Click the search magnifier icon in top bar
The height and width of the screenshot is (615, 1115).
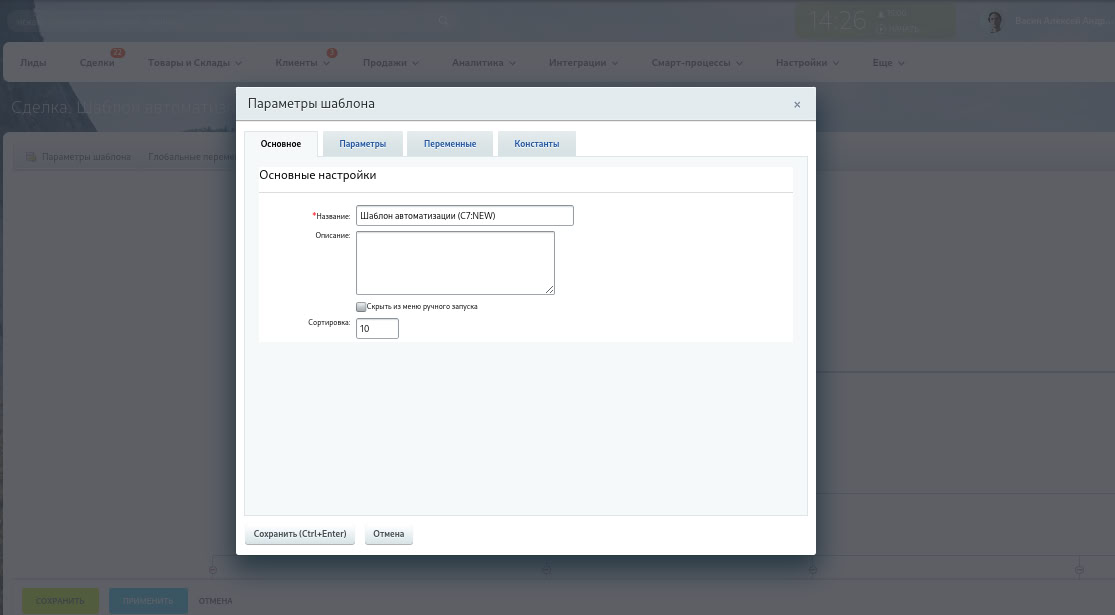(443, 21)
